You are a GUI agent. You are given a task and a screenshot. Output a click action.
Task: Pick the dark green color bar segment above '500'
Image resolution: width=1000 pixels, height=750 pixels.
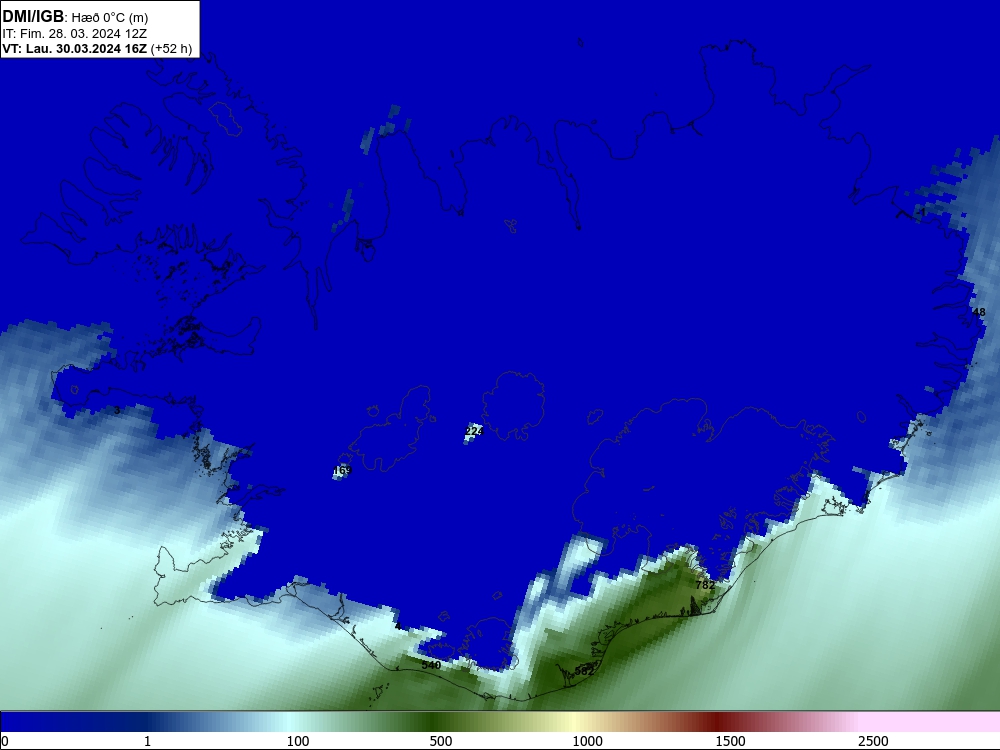[x=434, y=722]
